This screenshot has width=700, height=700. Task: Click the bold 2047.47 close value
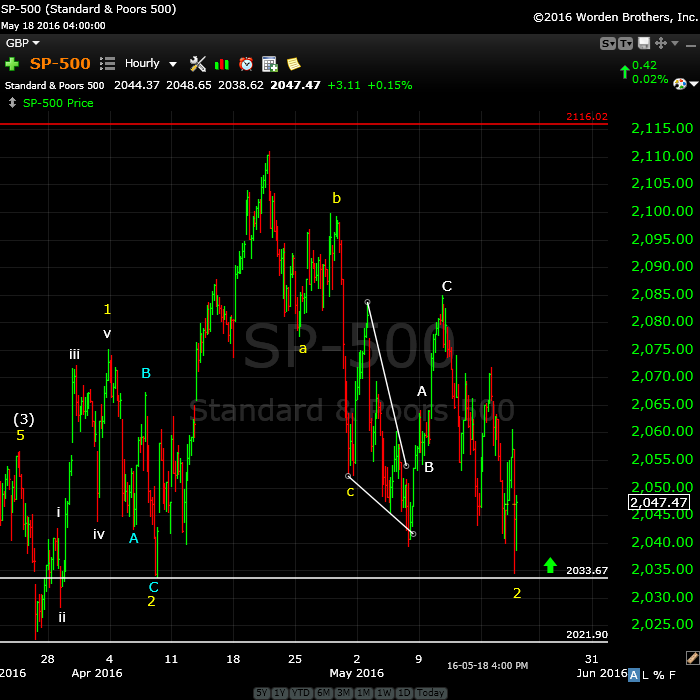point(295,85)
